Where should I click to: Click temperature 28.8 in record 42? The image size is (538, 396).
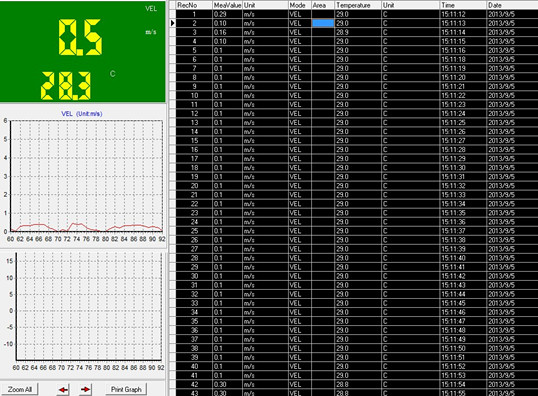click(x=358, y=384)
